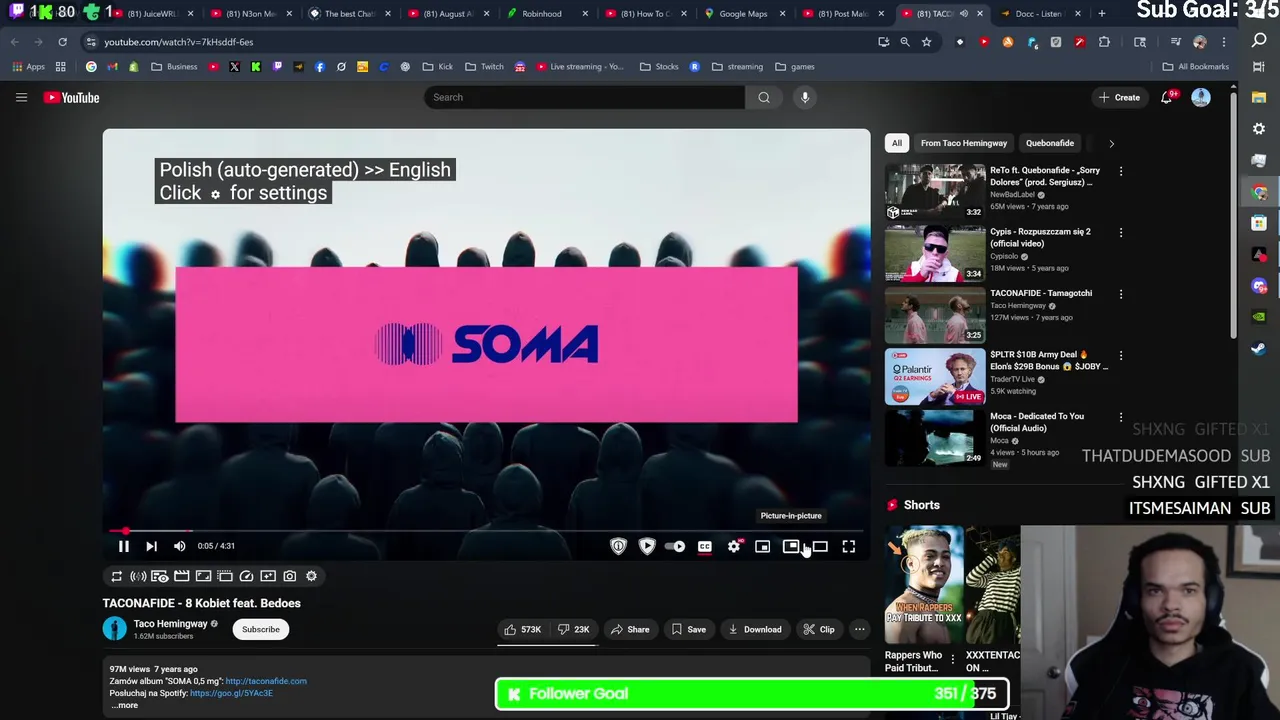The height and width of the screenshot is (720, 1280).
Task: Select the All filter chip
Action: [897, 143]
